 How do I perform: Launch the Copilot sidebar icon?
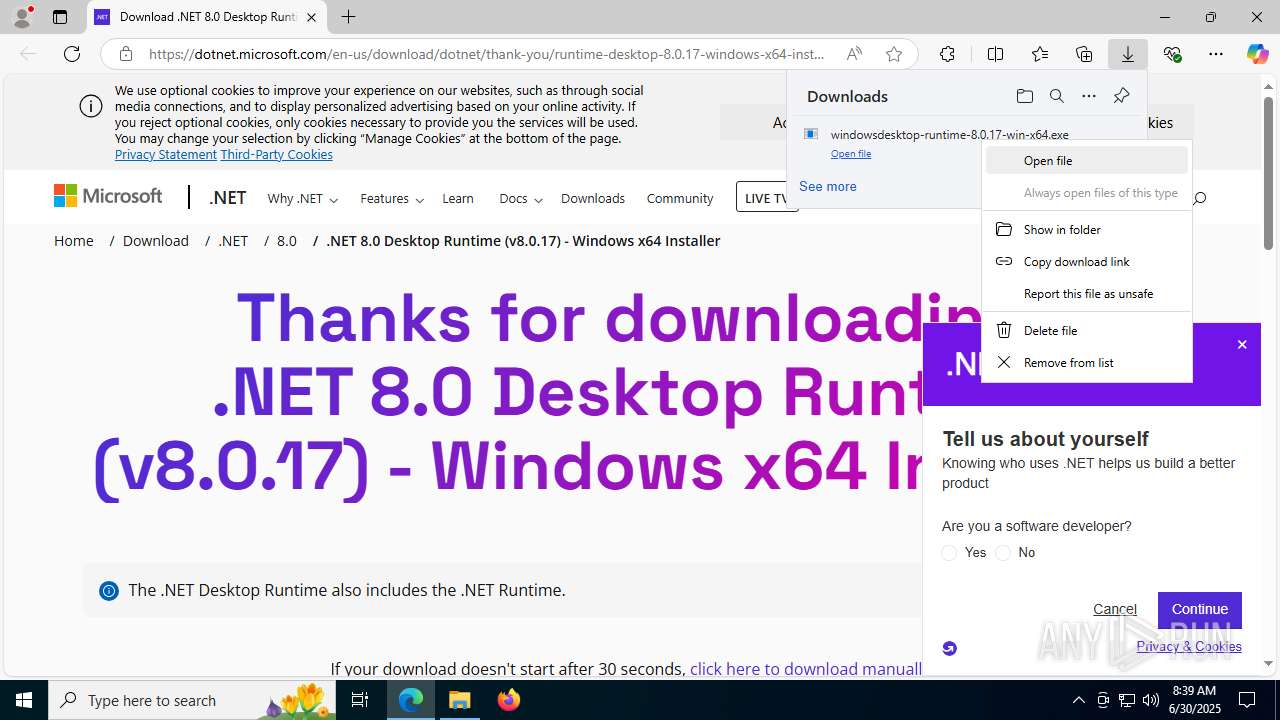[x=1257, y=54]
